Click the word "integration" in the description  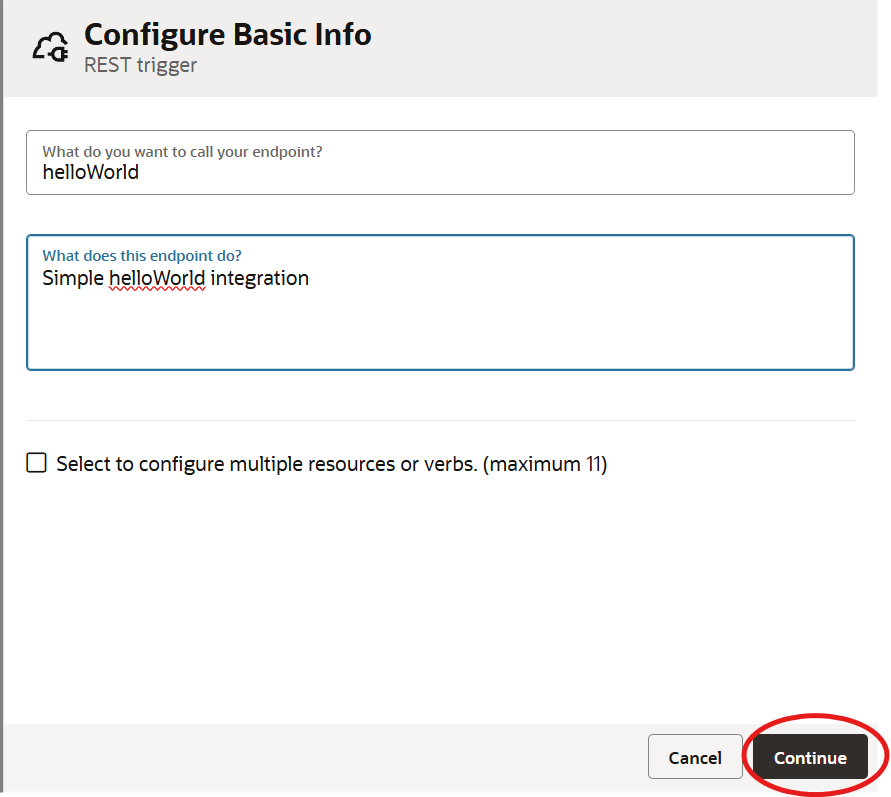tap(259, 279)
